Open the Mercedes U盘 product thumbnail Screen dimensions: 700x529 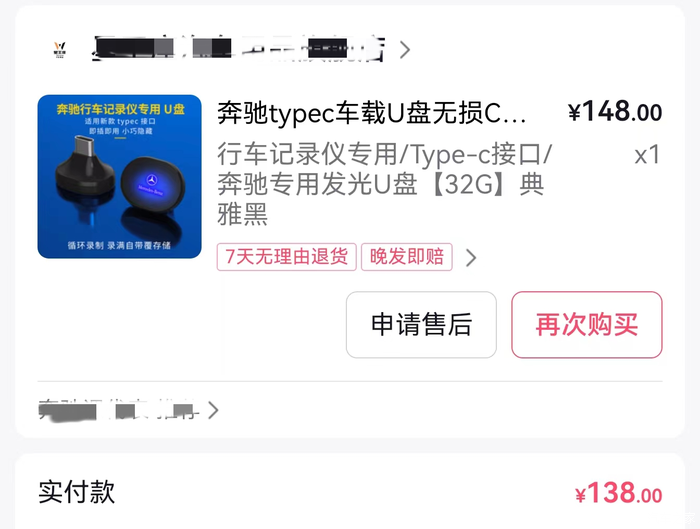point(120,176)
